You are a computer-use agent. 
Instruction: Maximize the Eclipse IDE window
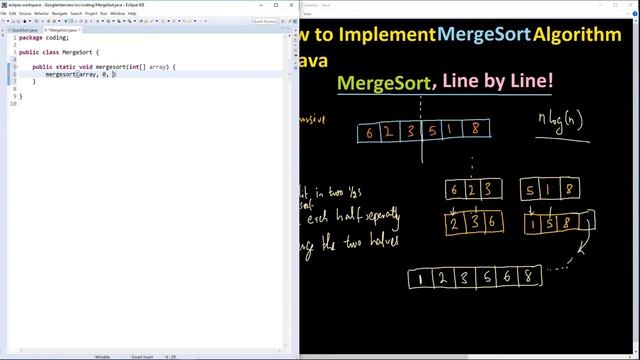(276, 5)
